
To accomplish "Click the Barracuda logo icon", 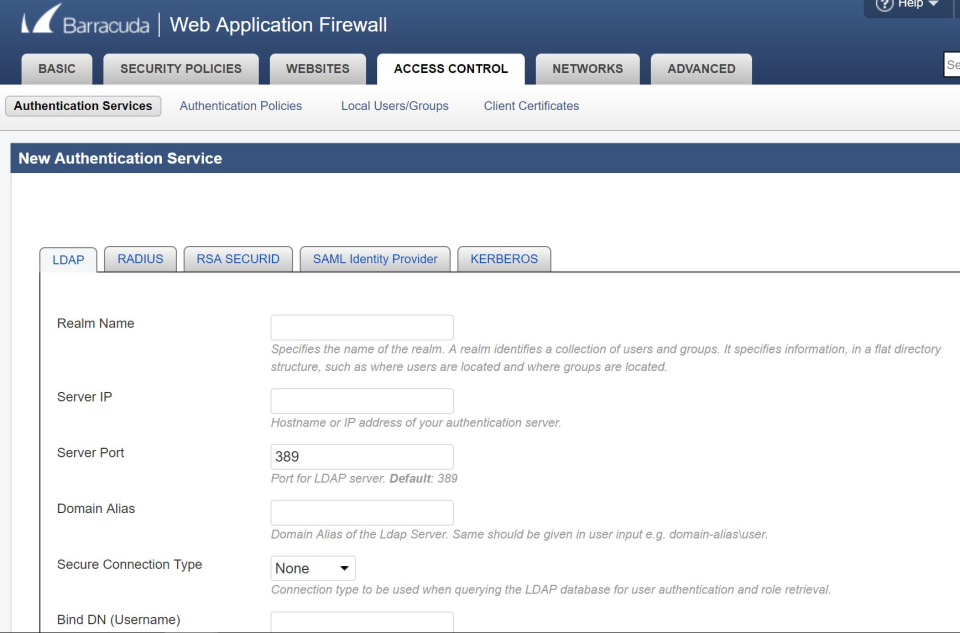I will tap(41, 22).
